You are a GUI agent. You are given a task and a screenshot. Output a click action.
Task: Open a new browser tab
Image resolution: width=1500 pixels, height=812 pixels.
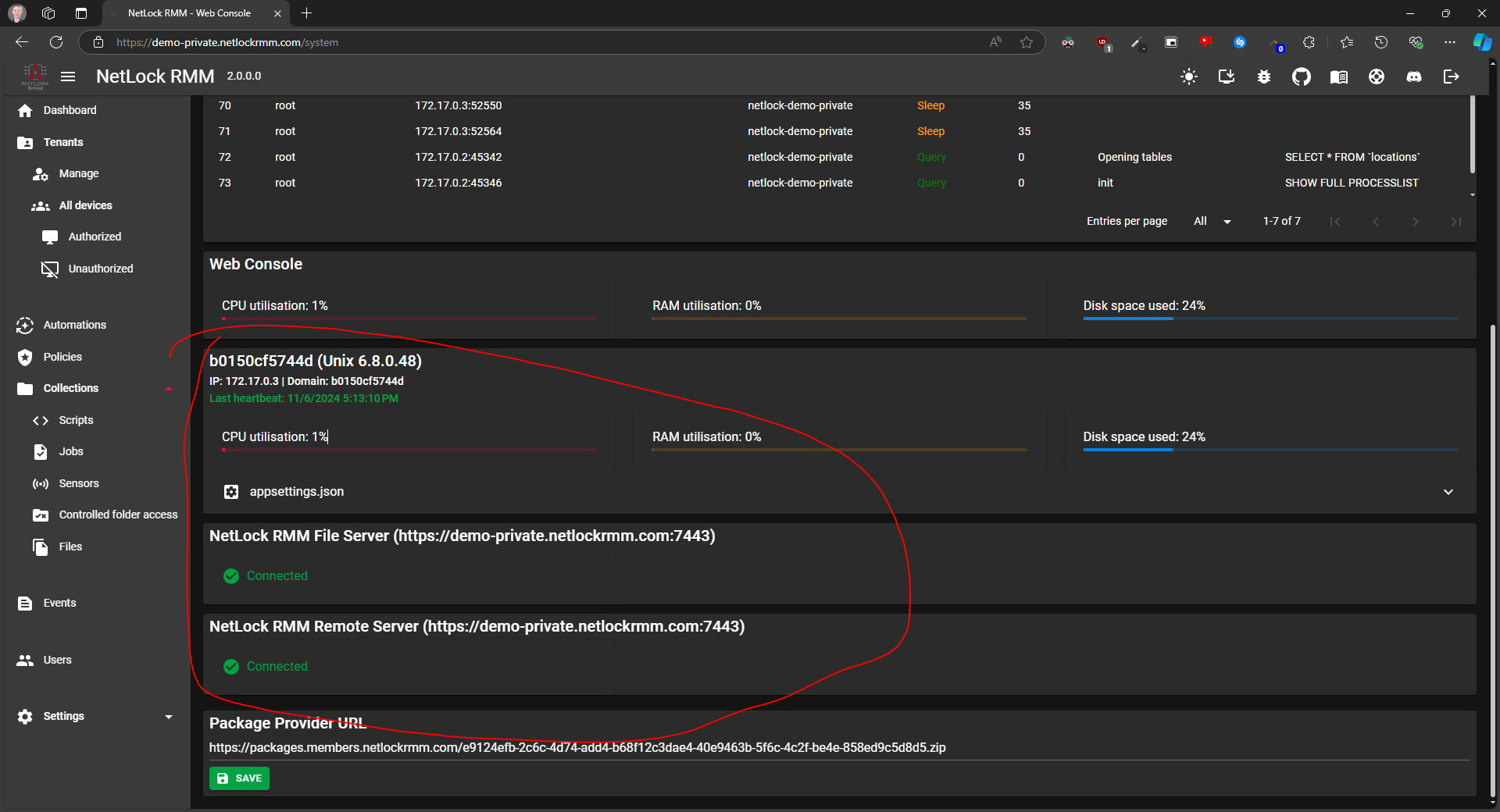307,13
